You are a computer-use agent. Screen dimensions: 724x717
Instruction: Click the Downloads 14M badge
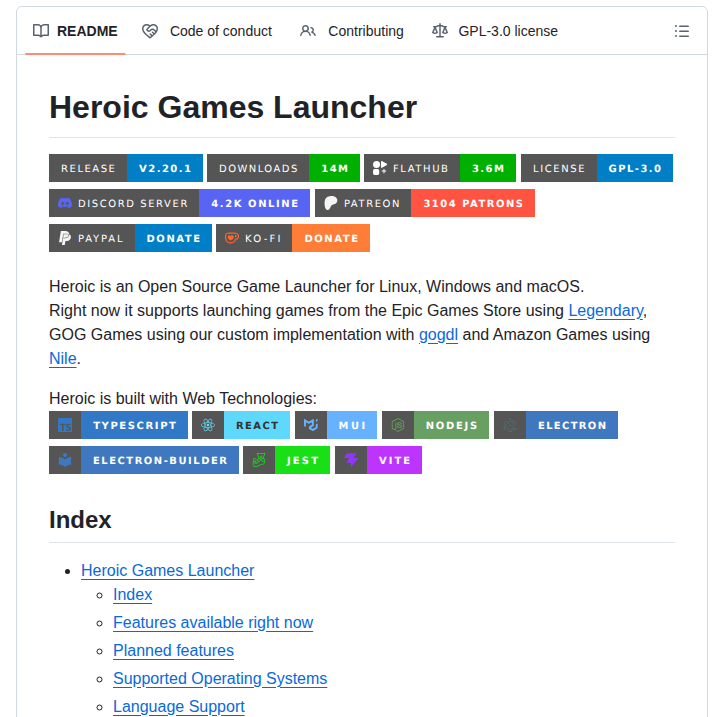[x=284, y=168]
